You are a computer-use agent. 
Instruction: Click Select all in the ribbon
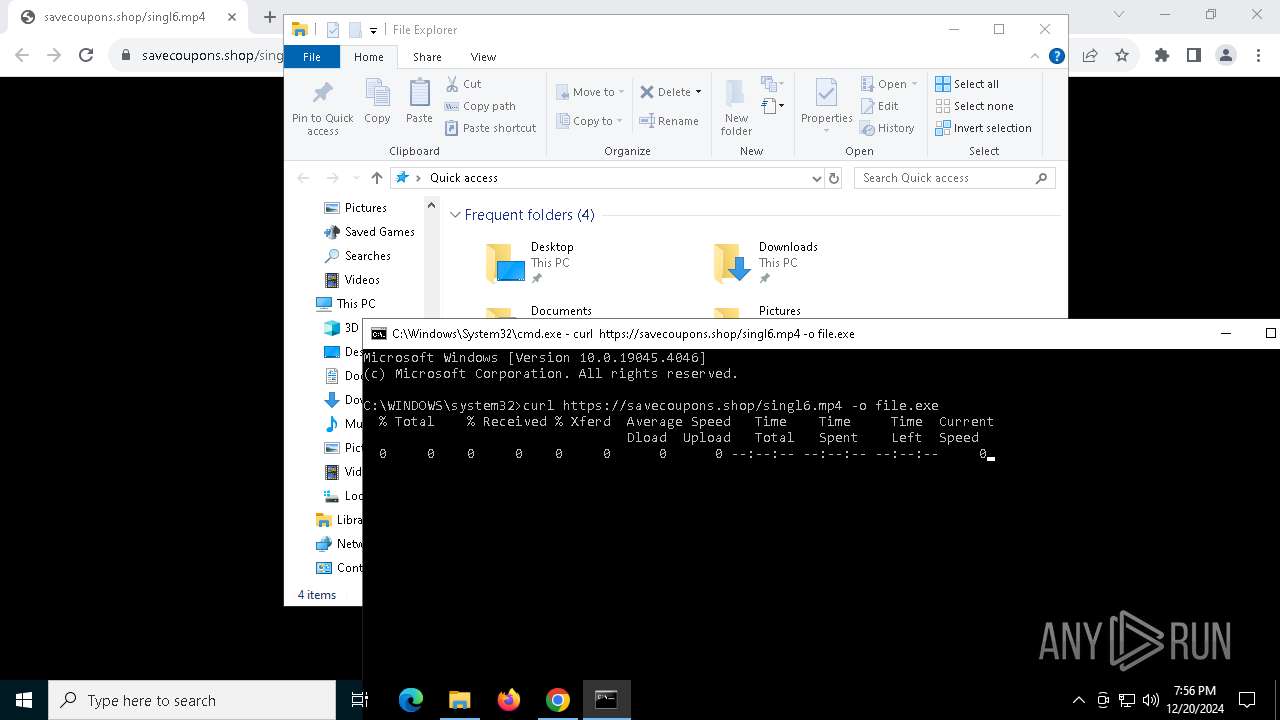[967, 84]
